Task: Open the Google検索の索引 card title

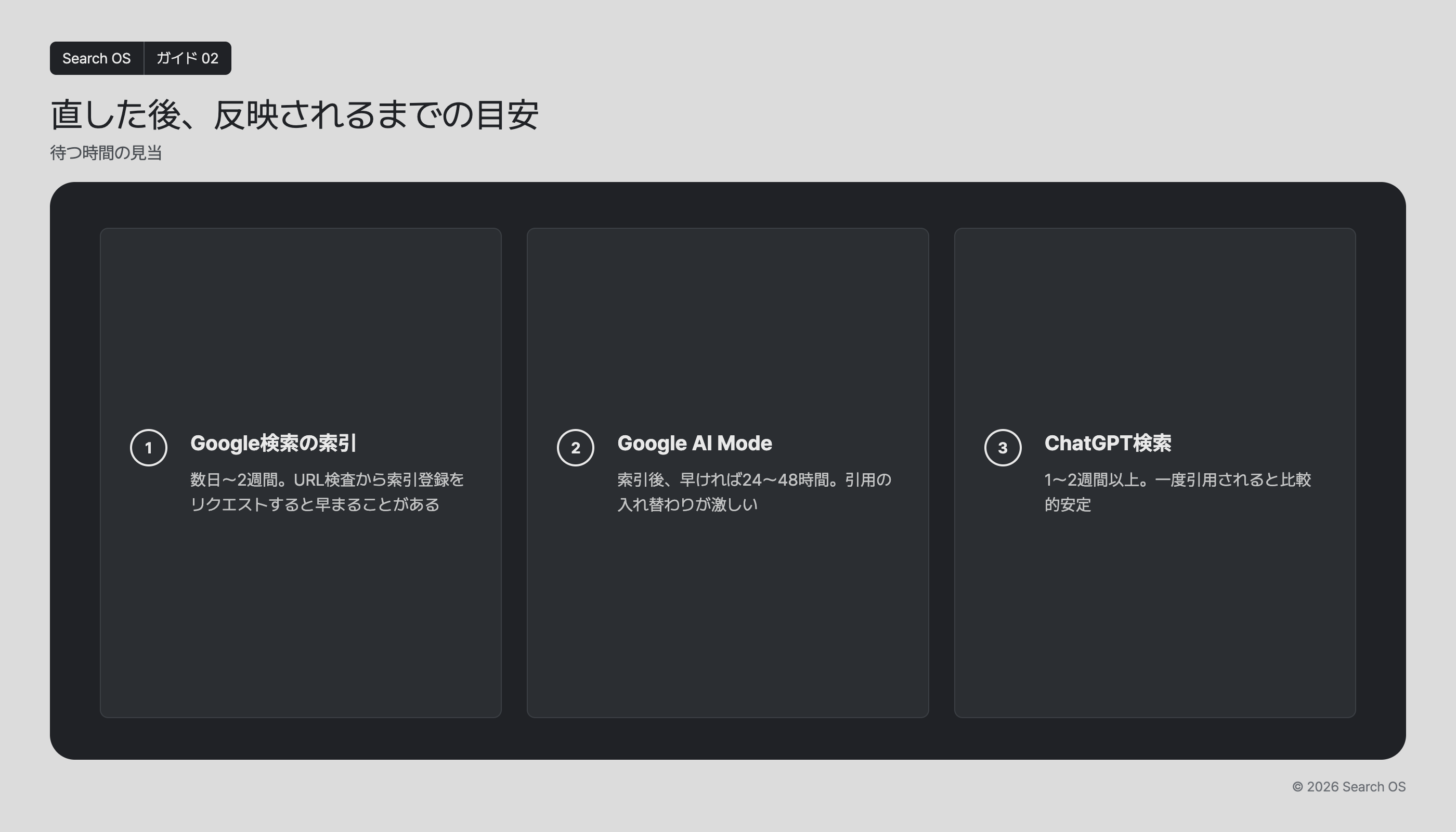Action: coord(274,443)
